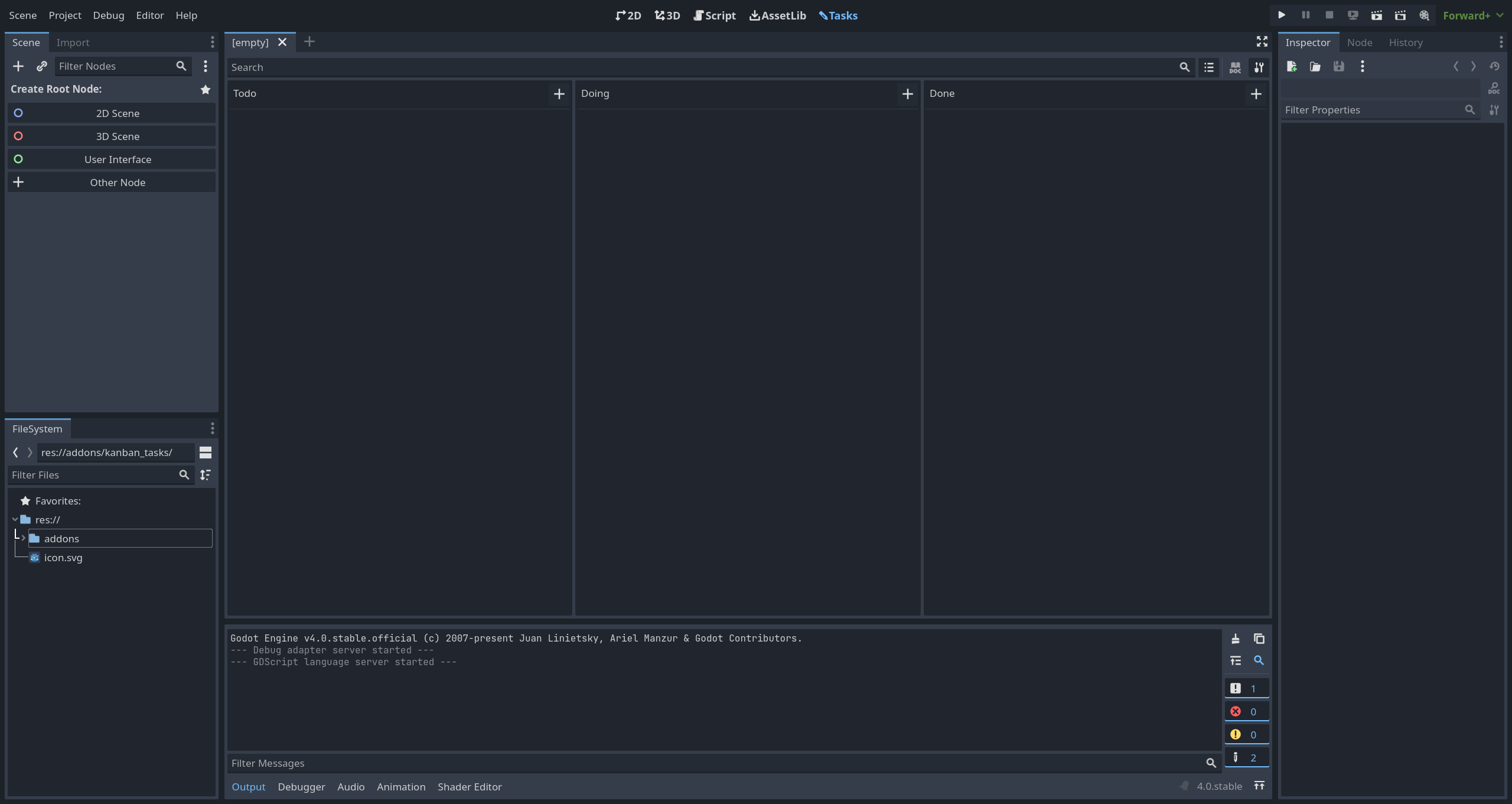Click the FileSystem split mode icon
The width and height of the screenshot is (1512, 804).
(x=206, y=453)
